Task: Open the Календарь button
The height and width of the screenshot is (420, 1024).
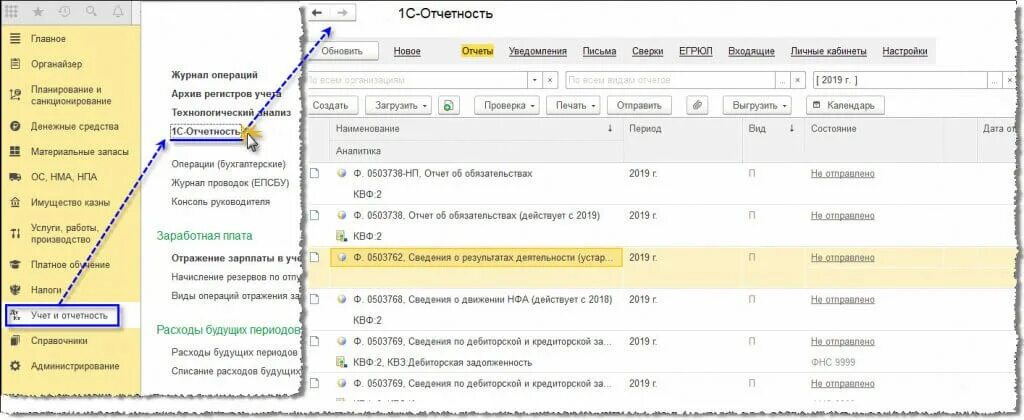Action: [845, 105]
